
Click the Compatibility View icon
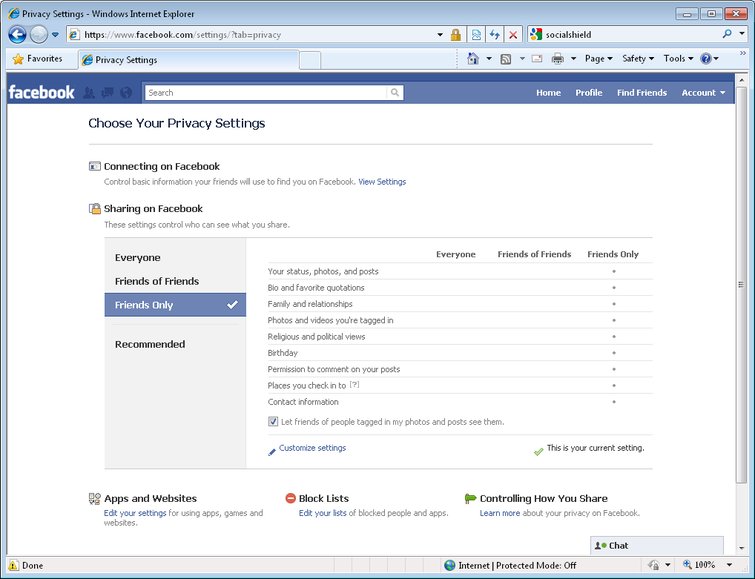pyautogui.click(x=476, y=35)
